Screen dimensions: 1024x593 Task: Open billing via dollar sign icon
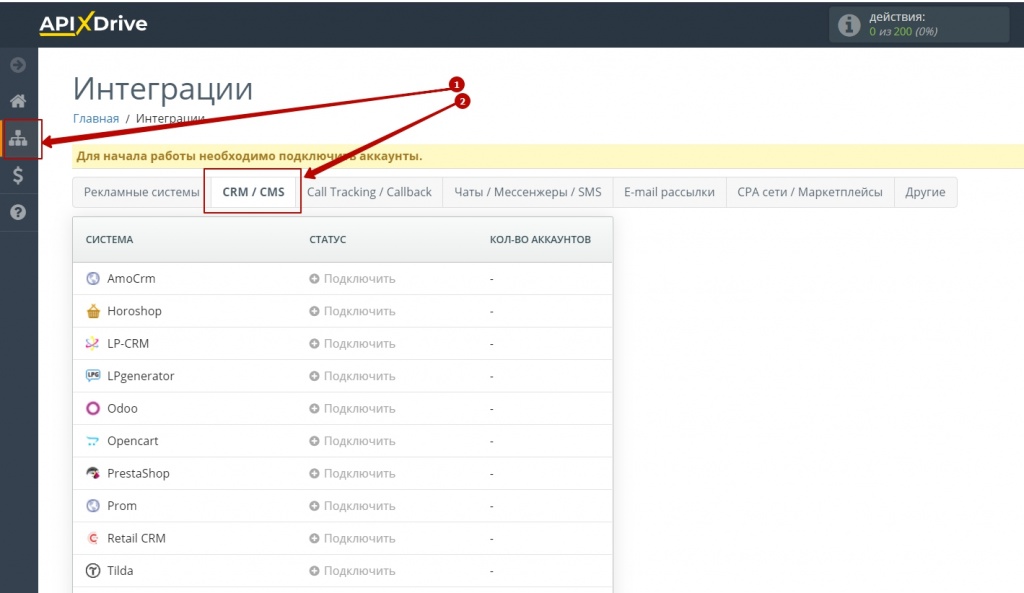[18, 175]
